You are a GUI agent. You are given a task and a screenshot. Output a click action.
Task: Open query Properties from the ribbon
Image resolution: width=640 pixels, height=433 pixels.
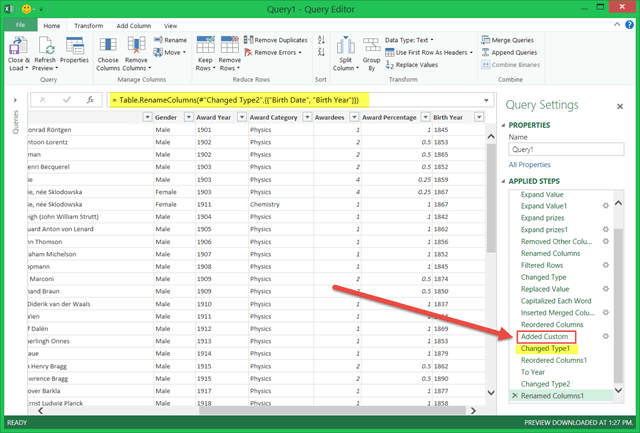75,45
